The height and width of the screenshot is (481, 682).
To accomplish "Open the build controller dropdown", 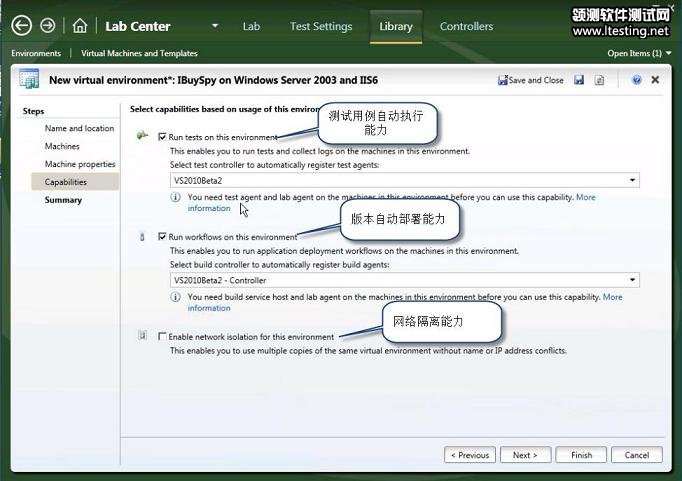I will [x=633, y=281].
